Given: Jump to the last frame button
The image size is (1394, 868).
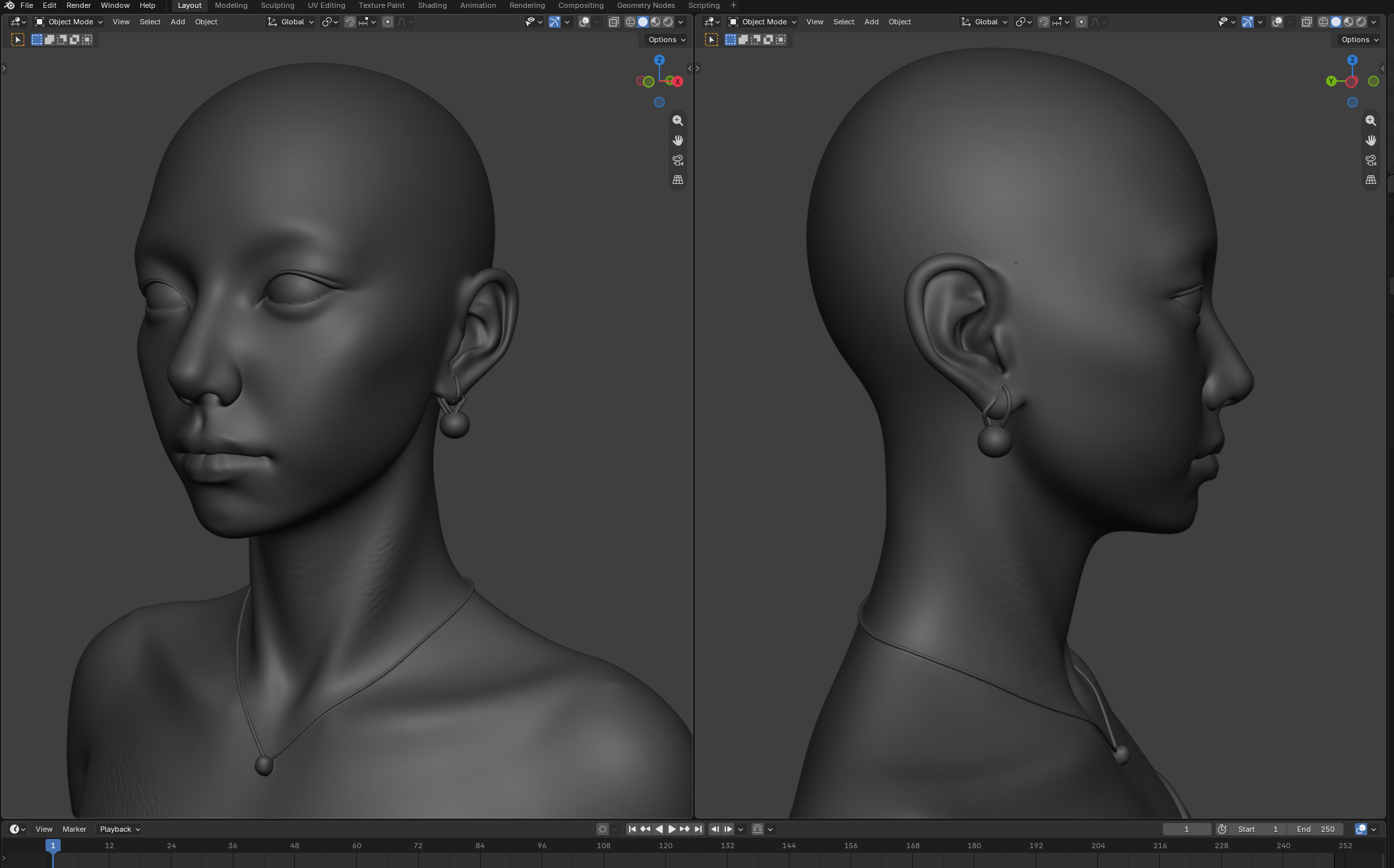Looking at the screenshot, I should (x=698, y=829).
